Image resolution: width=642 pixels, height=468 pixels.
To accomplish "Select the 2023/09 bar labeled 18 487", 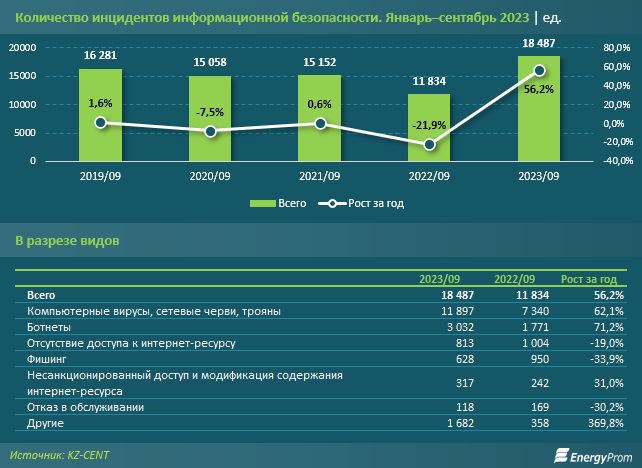I will [539, 110].
